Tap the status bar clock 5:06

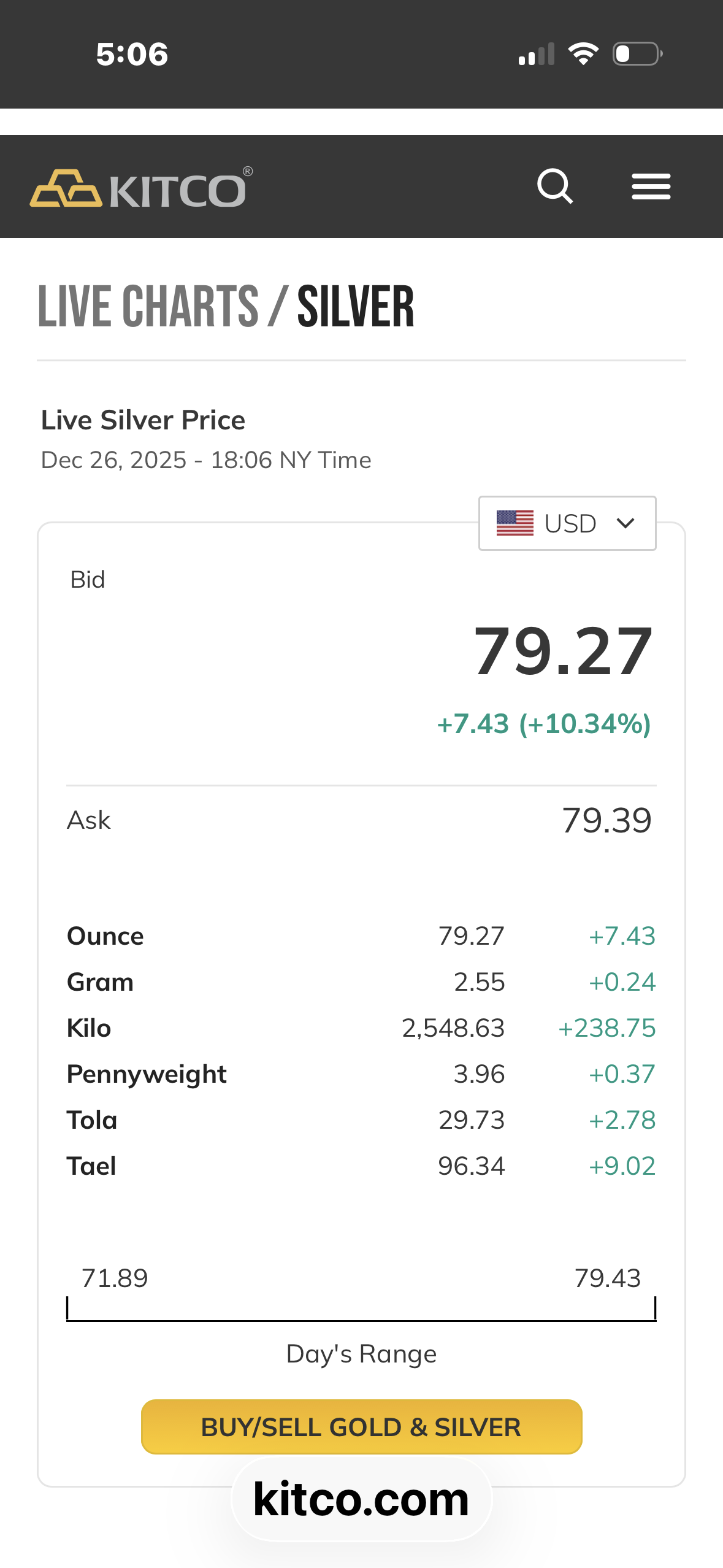click(x=132, y=54)
